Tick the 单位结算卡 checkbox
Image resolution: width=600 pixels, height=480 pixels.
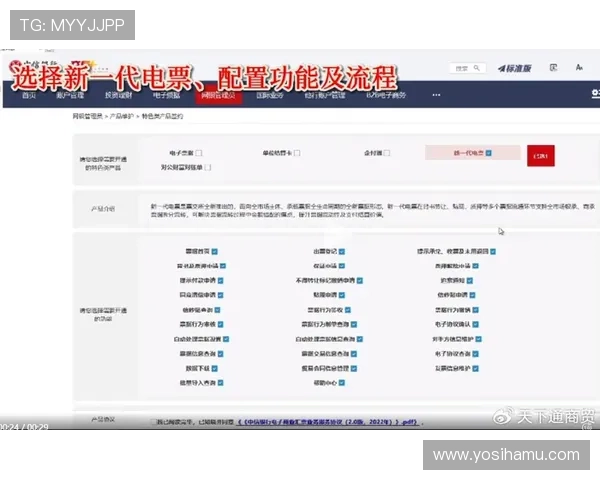click(x=297, y=153)
